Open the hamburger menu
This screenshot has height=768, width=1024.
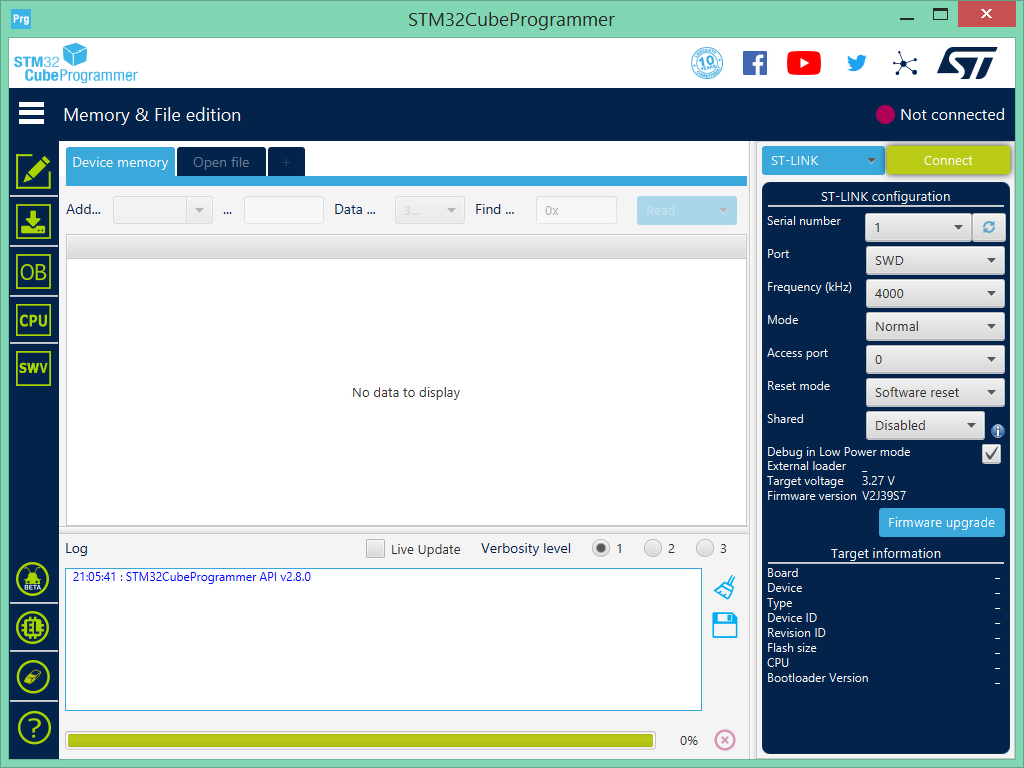(31, 114)
